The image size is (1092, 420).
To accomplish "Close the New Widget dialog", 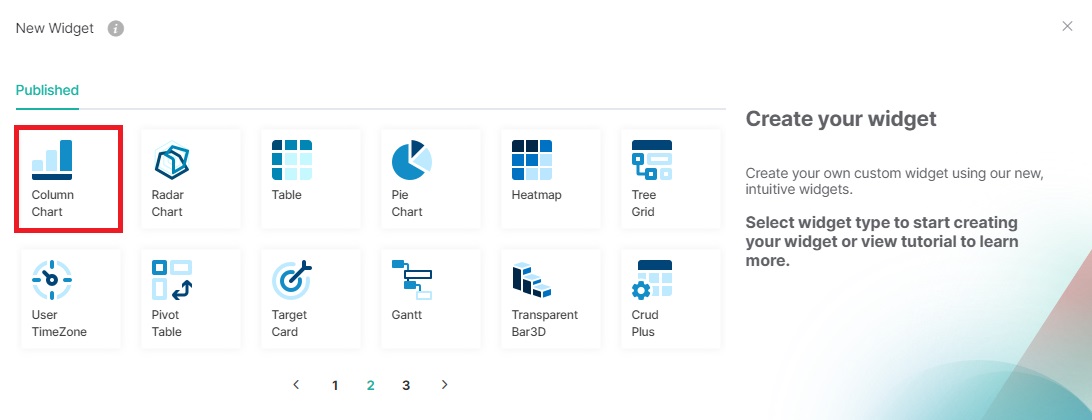I will point(1067,26).
